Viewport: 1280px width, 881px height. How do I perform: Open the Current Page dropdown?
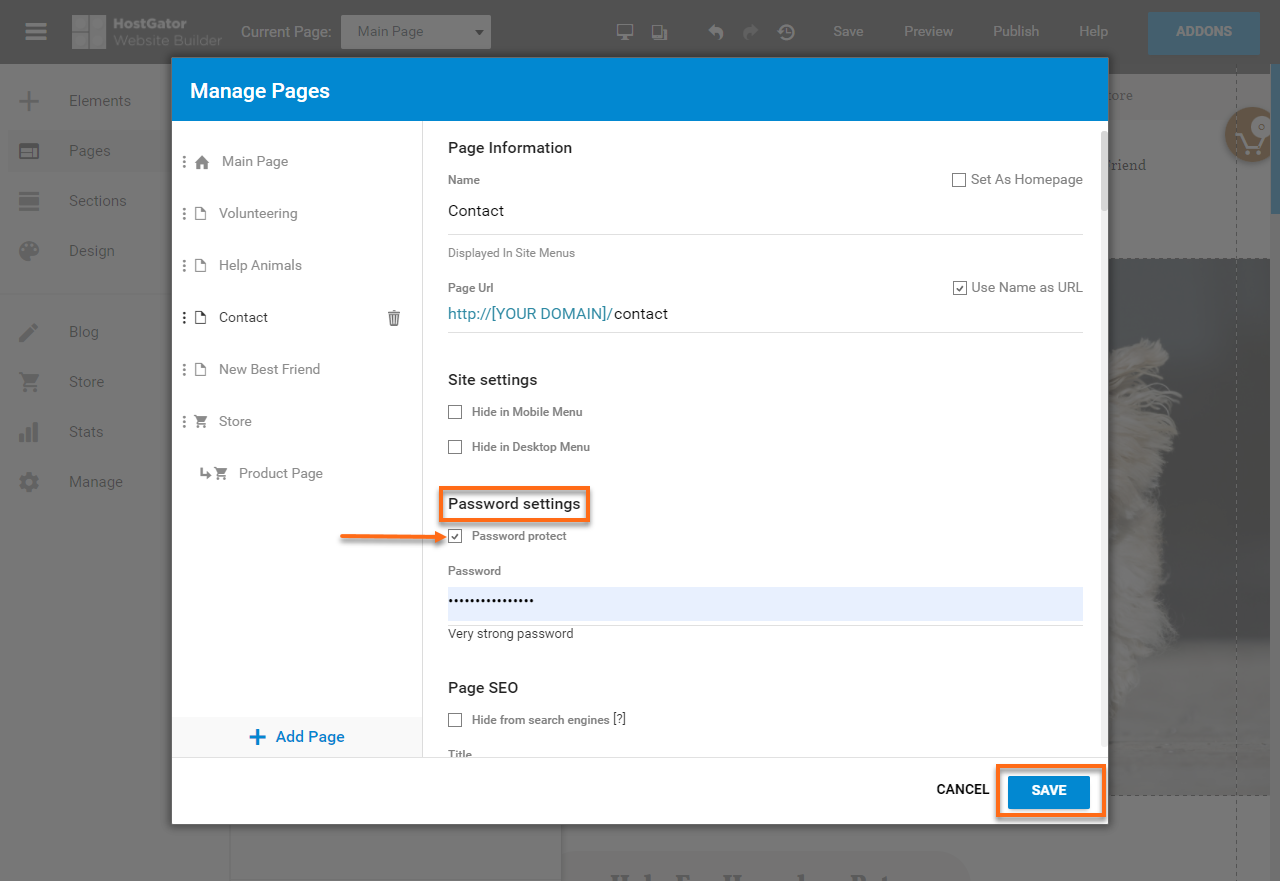pyautogui.click(x=415, y=31)
